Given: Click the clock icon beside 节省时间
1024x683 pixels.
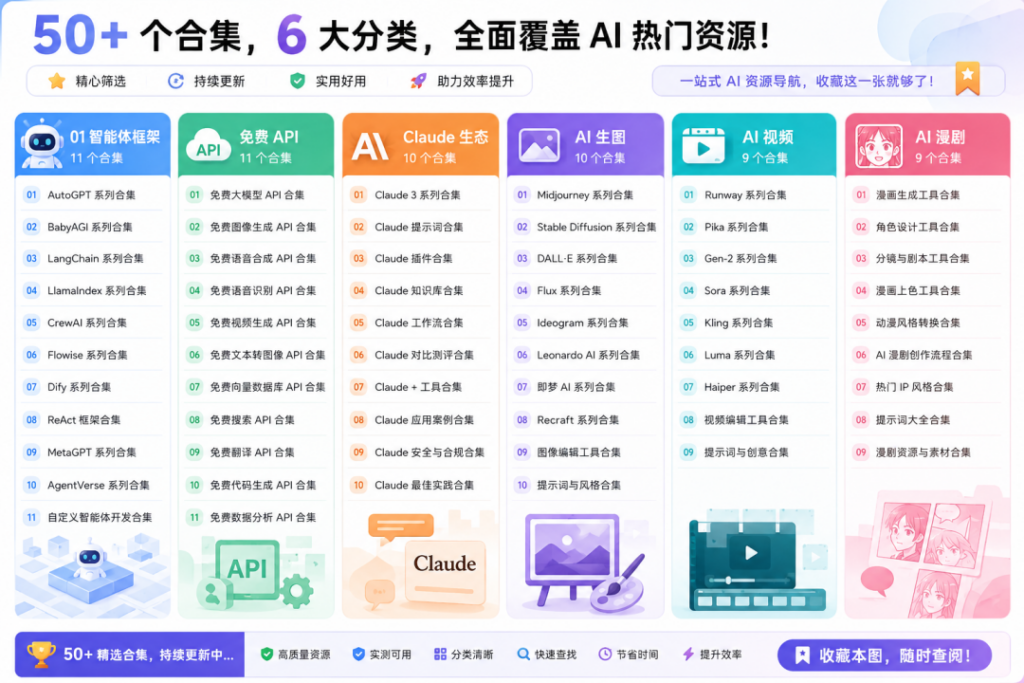Looking at the screenshot, I should tap(605, 654).
